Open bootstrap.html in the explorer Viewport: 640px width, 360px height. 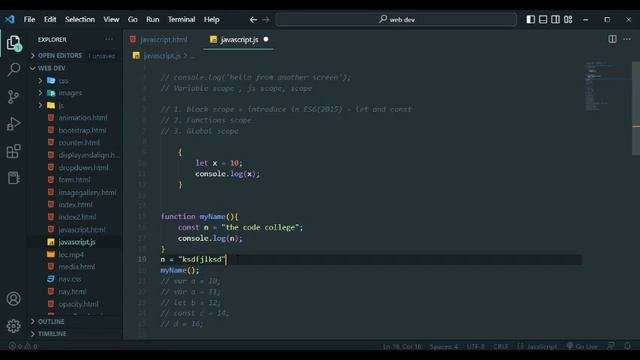point(82,130)
